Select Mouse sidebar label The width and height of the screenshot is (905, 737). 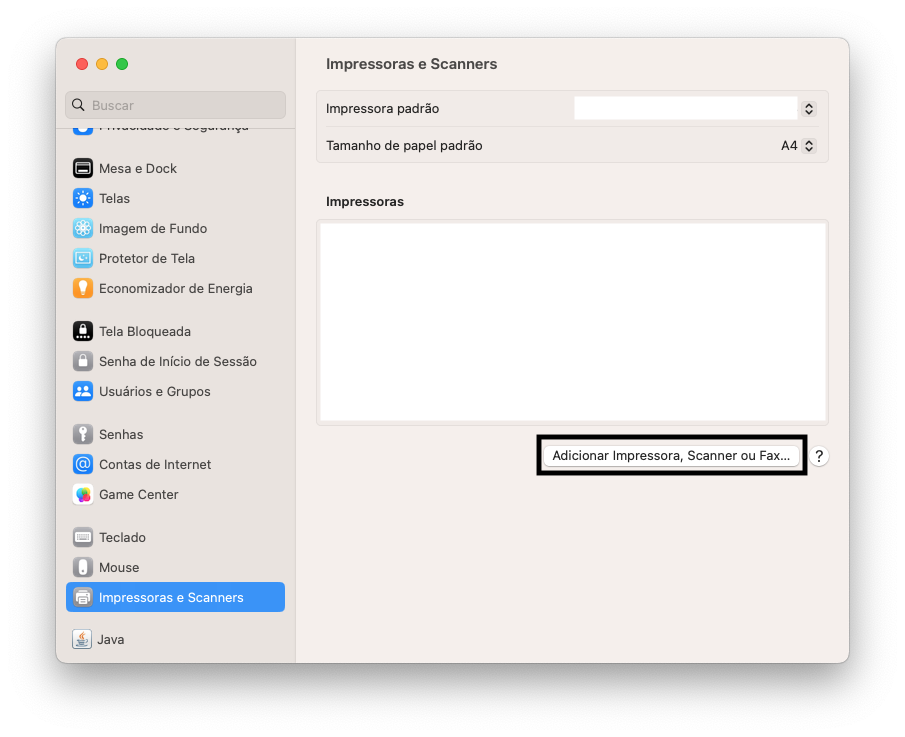(119, 567)
